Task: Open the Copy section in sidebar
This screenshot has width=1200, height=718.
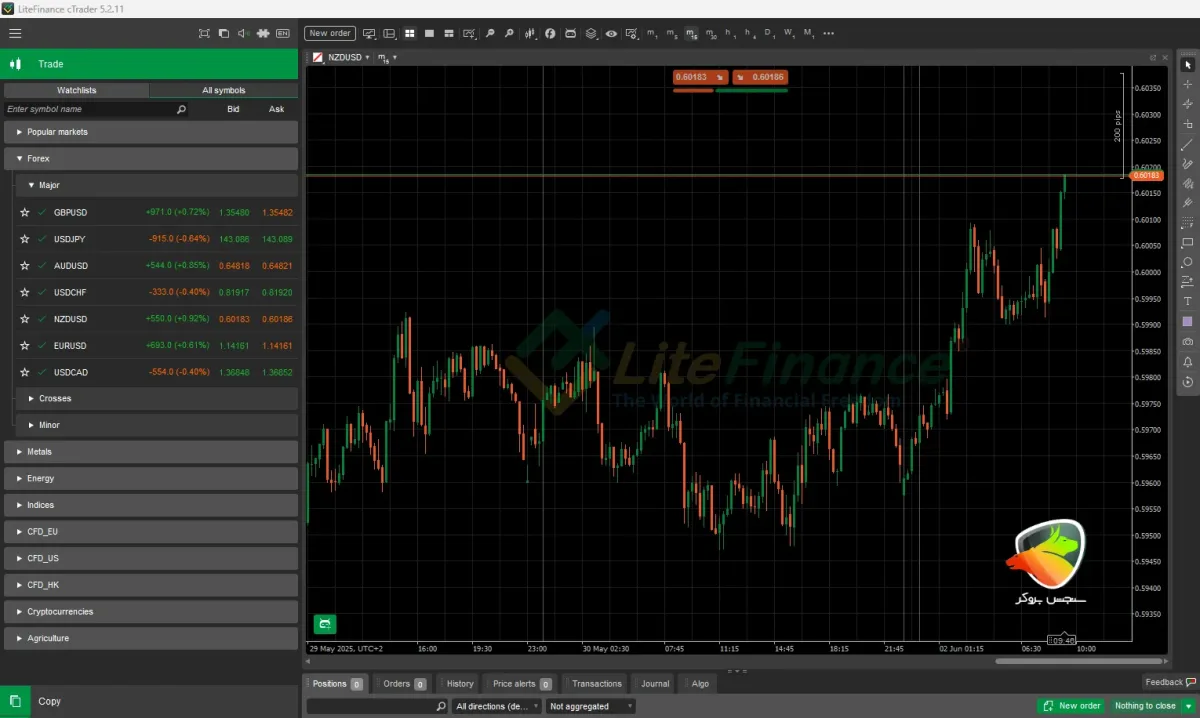Action: point(149,701)
